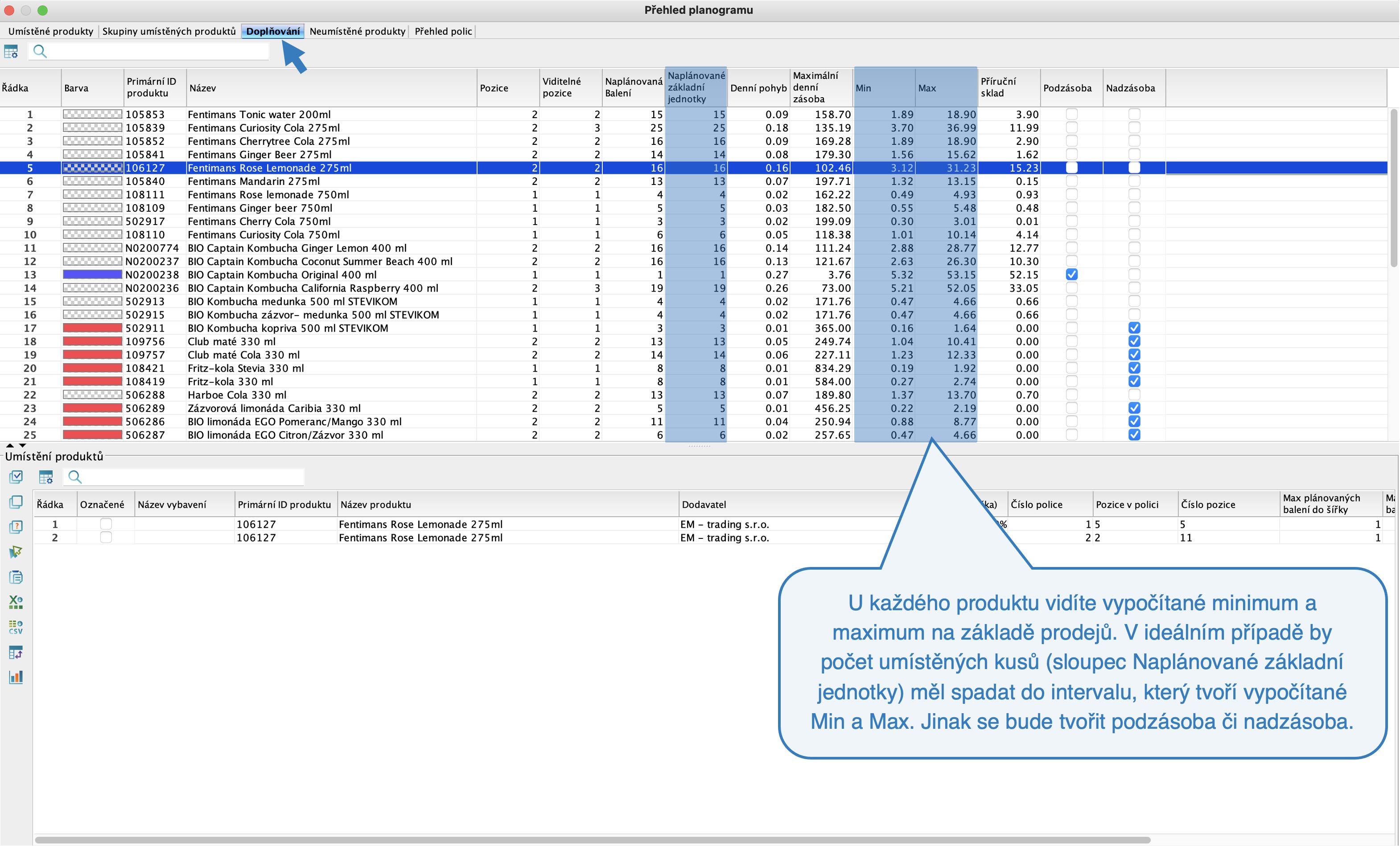Select row Fentimans Ginger Beer 275ml
This screenshot has height=846, width=1400.
point(693,155)
